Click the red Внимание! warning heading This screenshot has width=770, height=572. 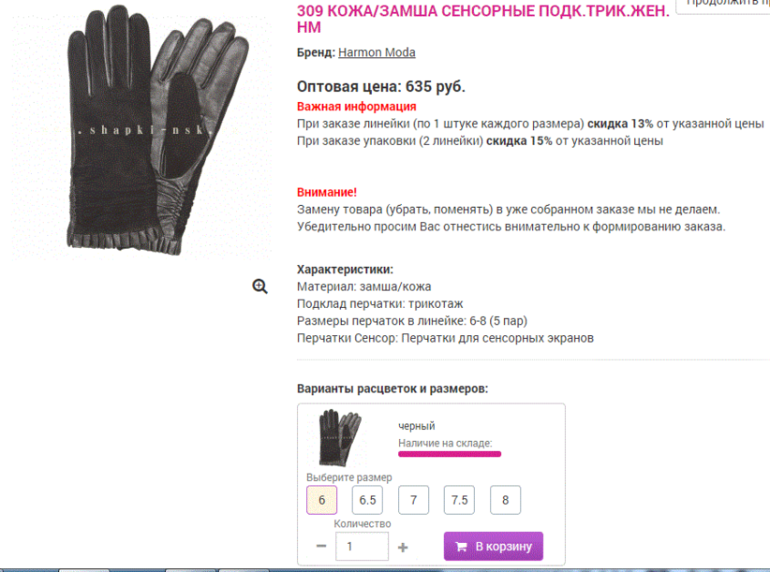[x=327, y=192]
